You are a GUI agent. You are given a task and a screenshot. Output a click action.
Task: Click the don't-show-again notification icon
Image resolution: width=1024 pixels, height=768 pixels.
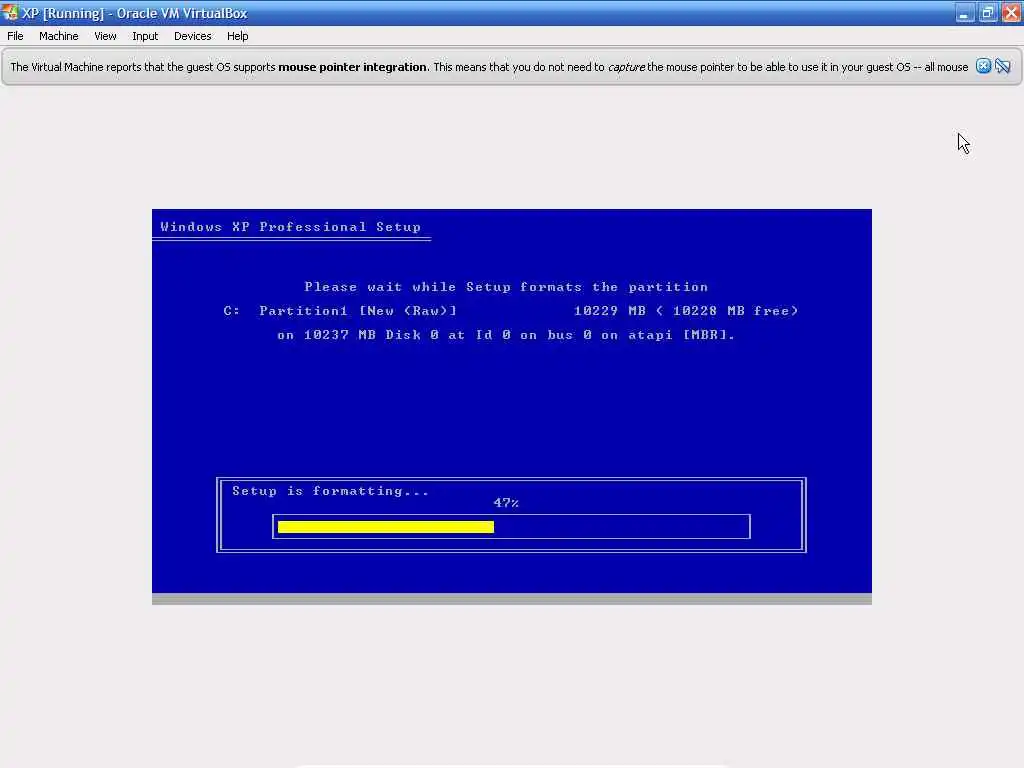coord(1002,66)
